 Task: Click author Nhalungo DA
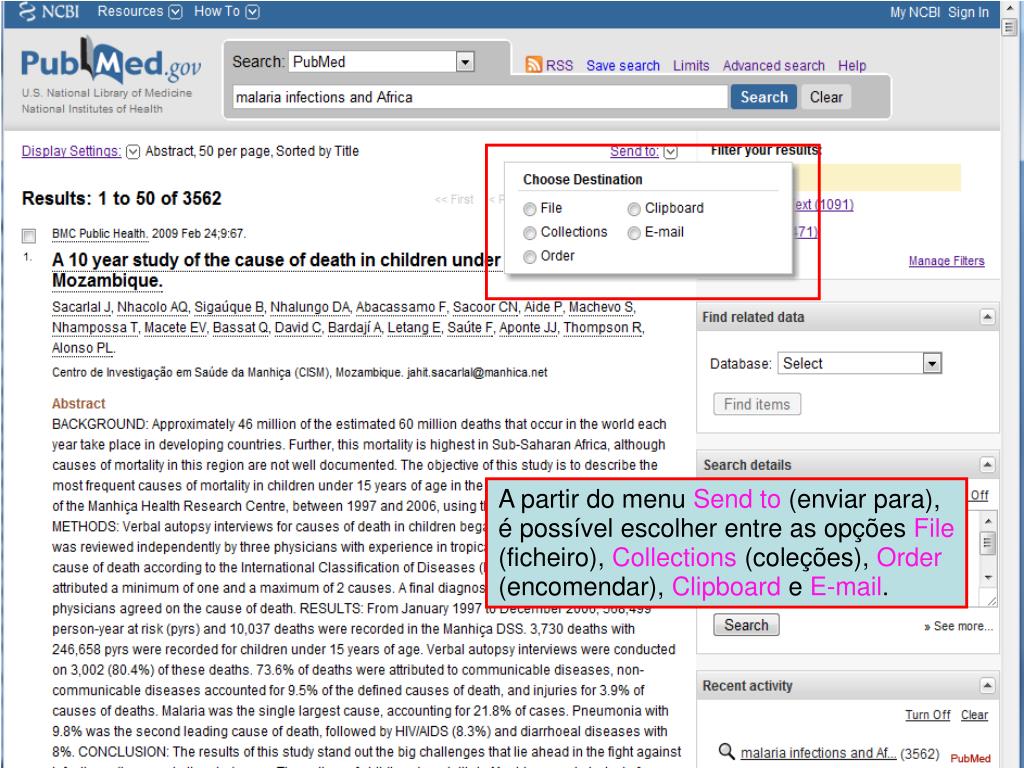tap(310, 307)
